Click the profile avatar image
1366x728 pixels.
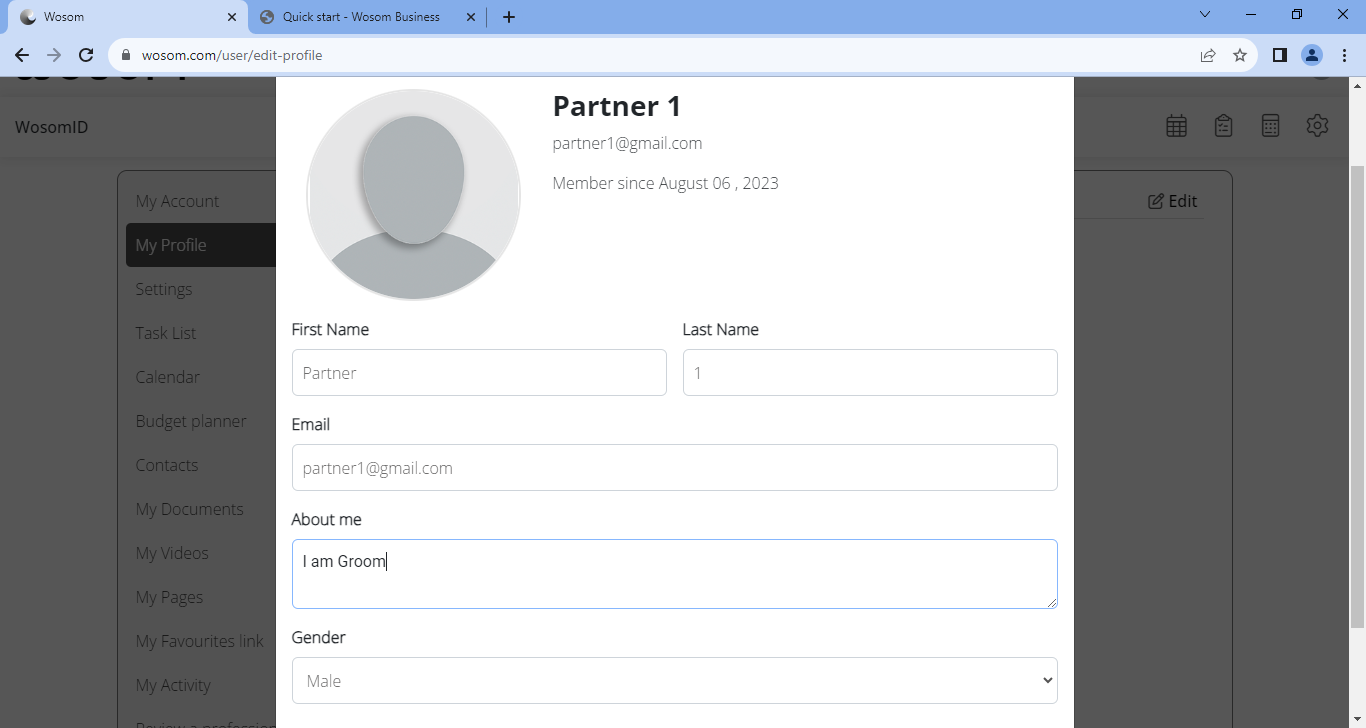point(413,194)
